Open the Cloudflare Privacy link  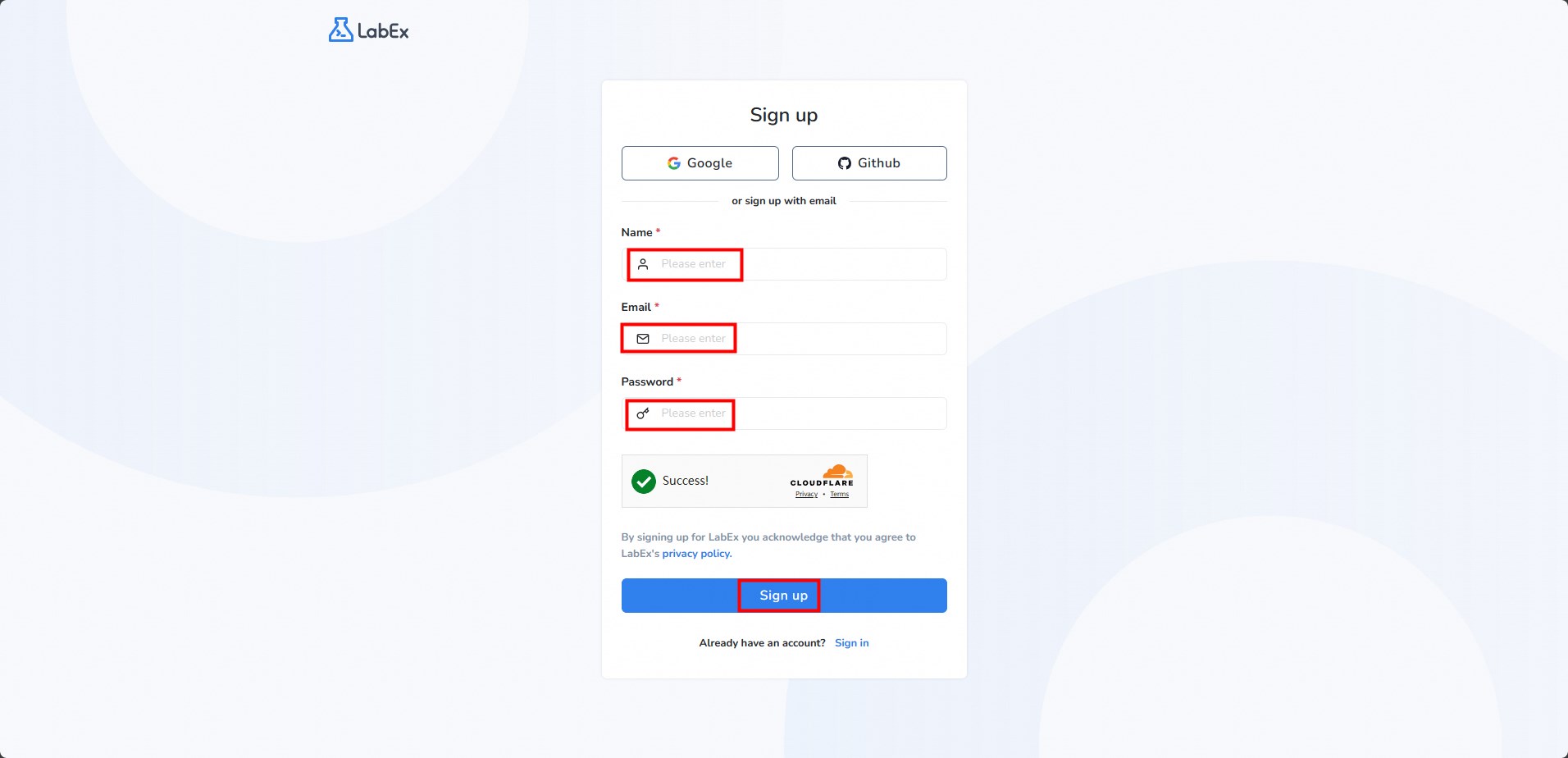(x=806, y=494)
